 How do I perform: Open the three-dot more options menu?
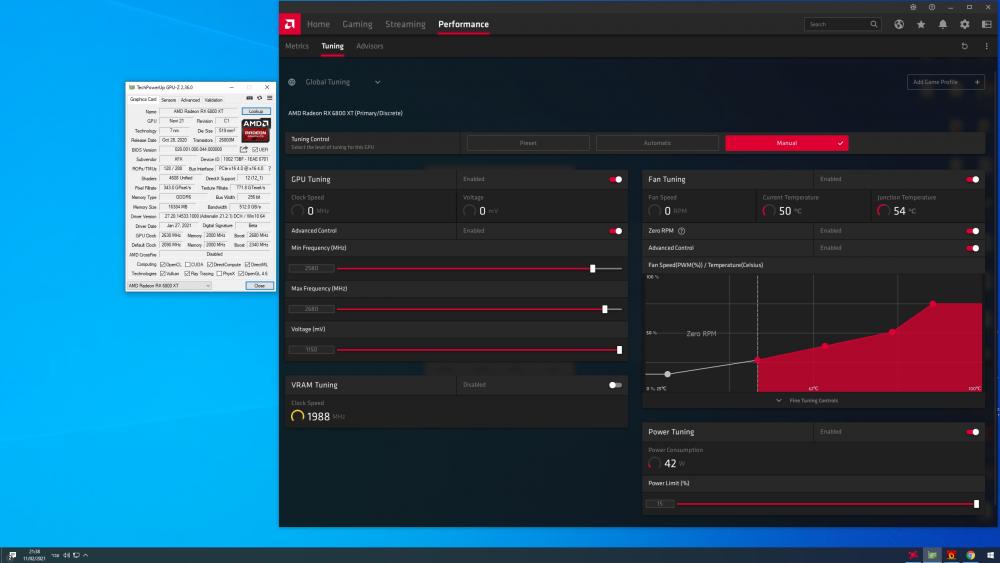click(986, 46)
